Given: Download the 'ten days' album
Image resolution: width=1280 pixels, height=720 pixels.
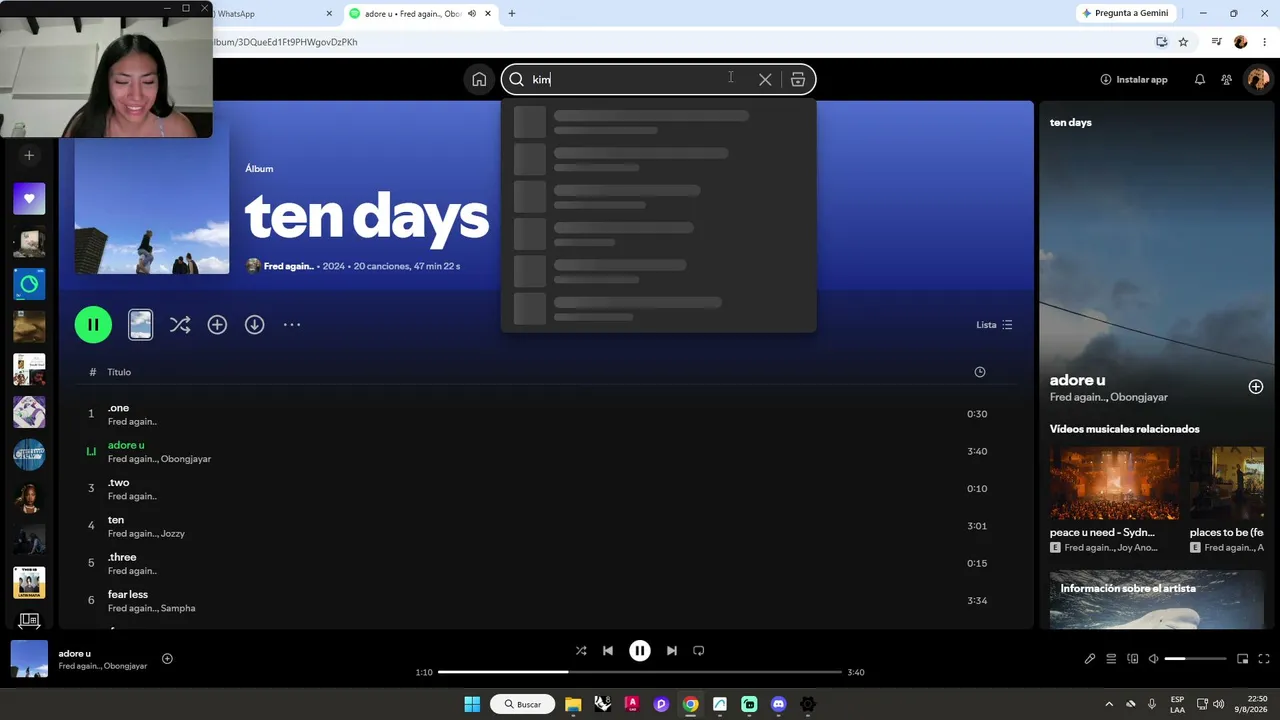Looking at the screenshot, I should point(255,325).
